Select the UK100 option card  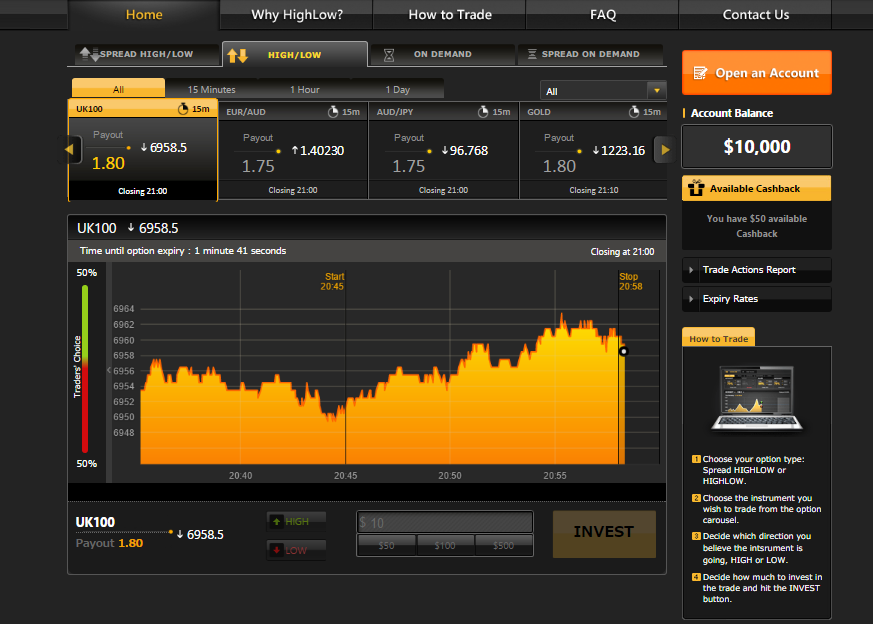coord(143,150)
